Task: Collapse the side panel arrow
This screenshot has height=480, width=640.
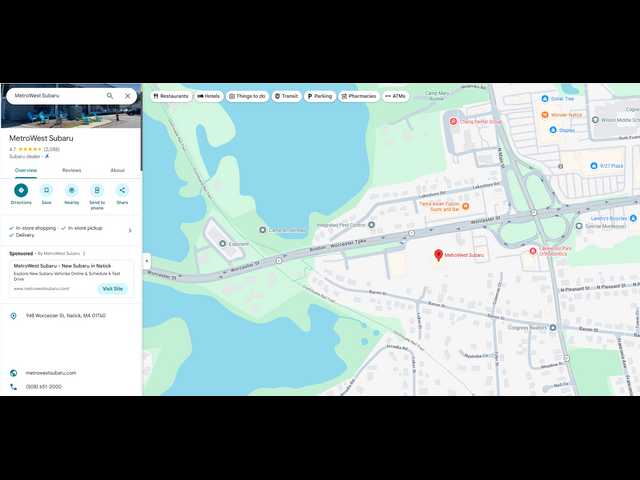Action: click(147, 261)
